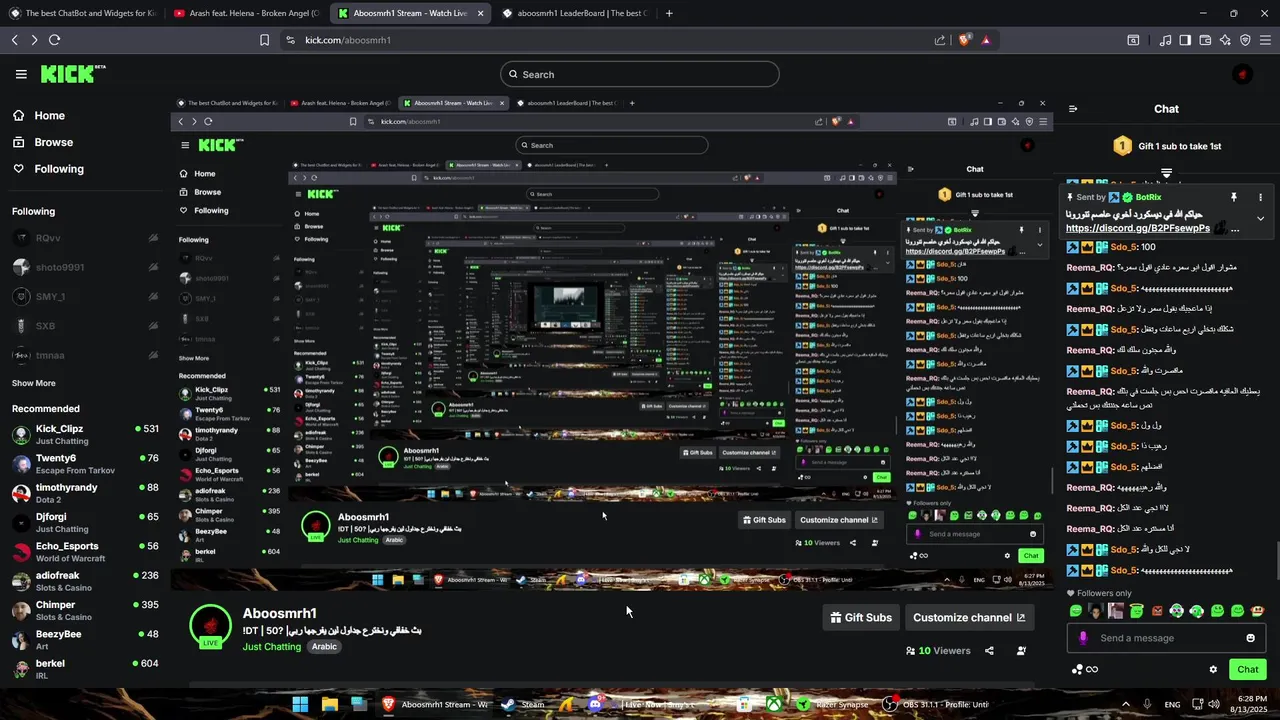Open Browse in the Kick sidebar
This screenshot has height=720, width=1280.
click(x=43, y=142)
